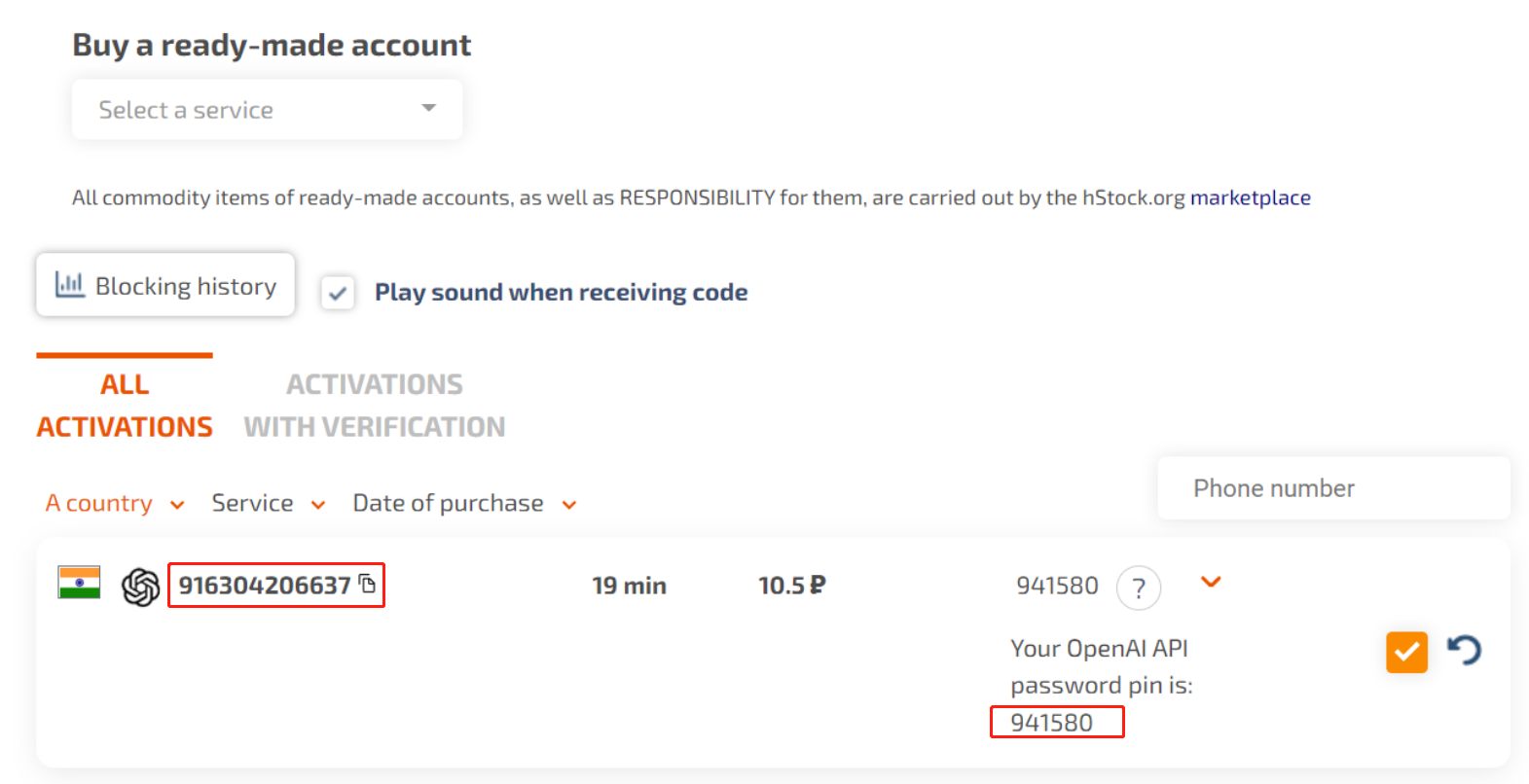Collapse the activation row orange chevron
1529x784 pixels.
1211,582
